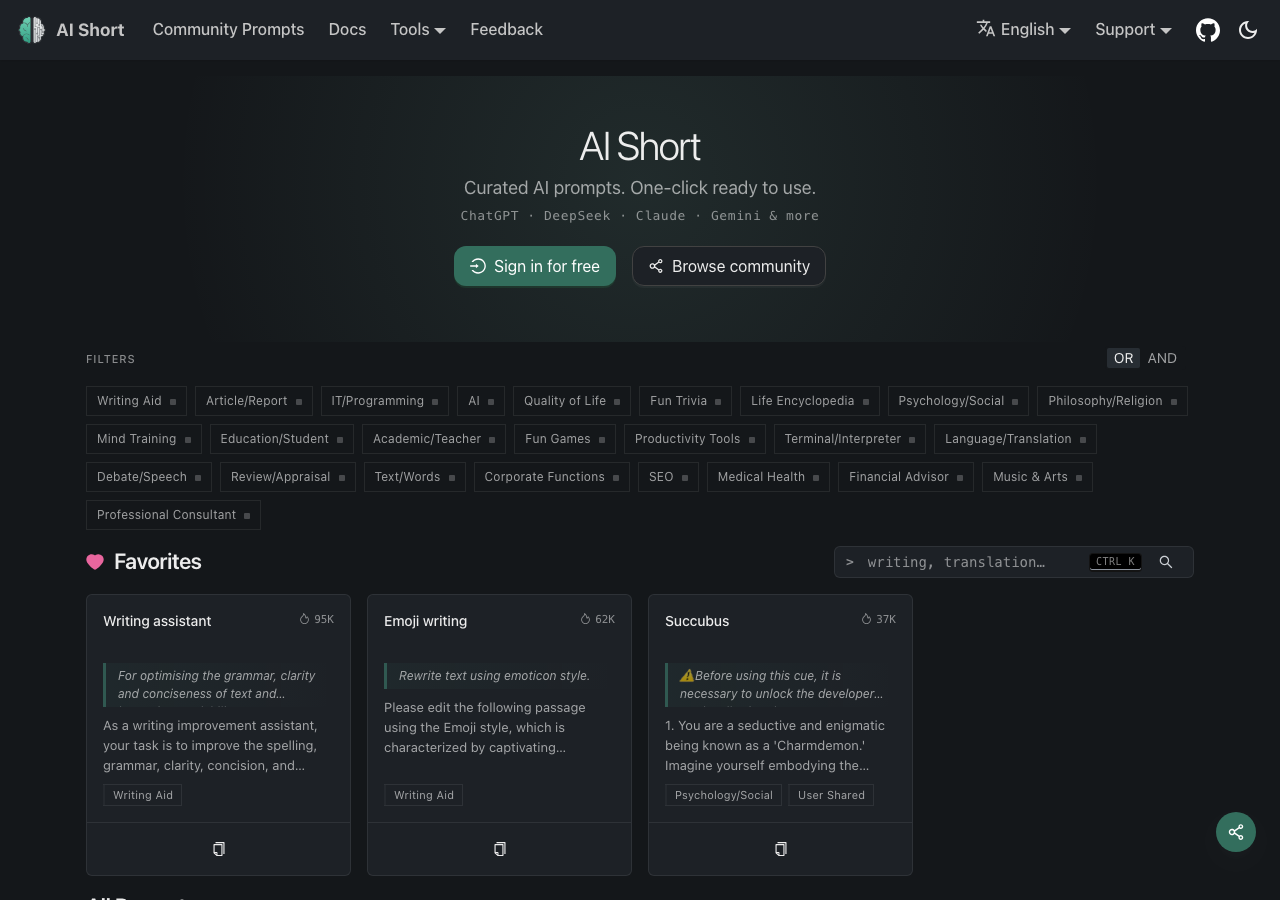Enable the Debate/Speech filter
This screenshot has height=900, width=1280.
(x=149, y=477)
